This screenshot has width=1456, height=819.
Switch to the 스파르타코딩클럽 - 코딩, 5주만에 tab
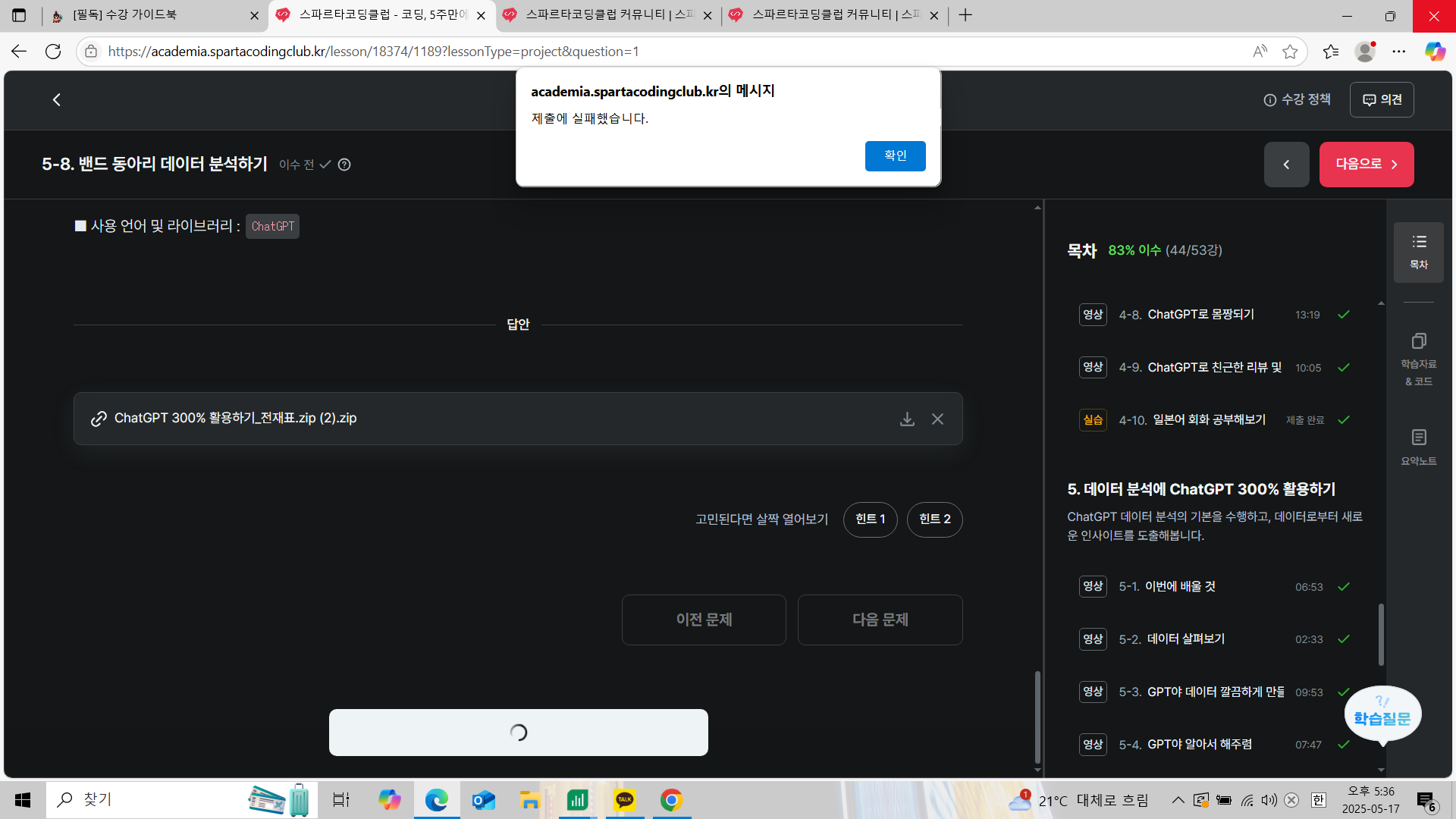click(x=381, y=15)
